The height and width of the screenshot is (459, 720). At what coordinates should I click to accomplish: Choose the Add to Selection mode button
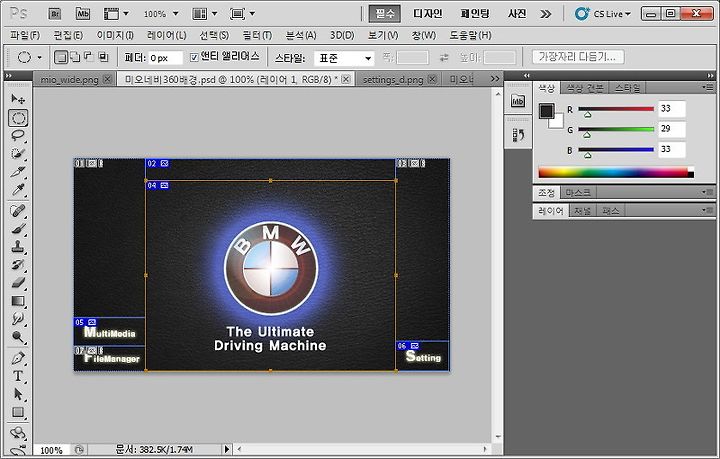click(75, 57)
